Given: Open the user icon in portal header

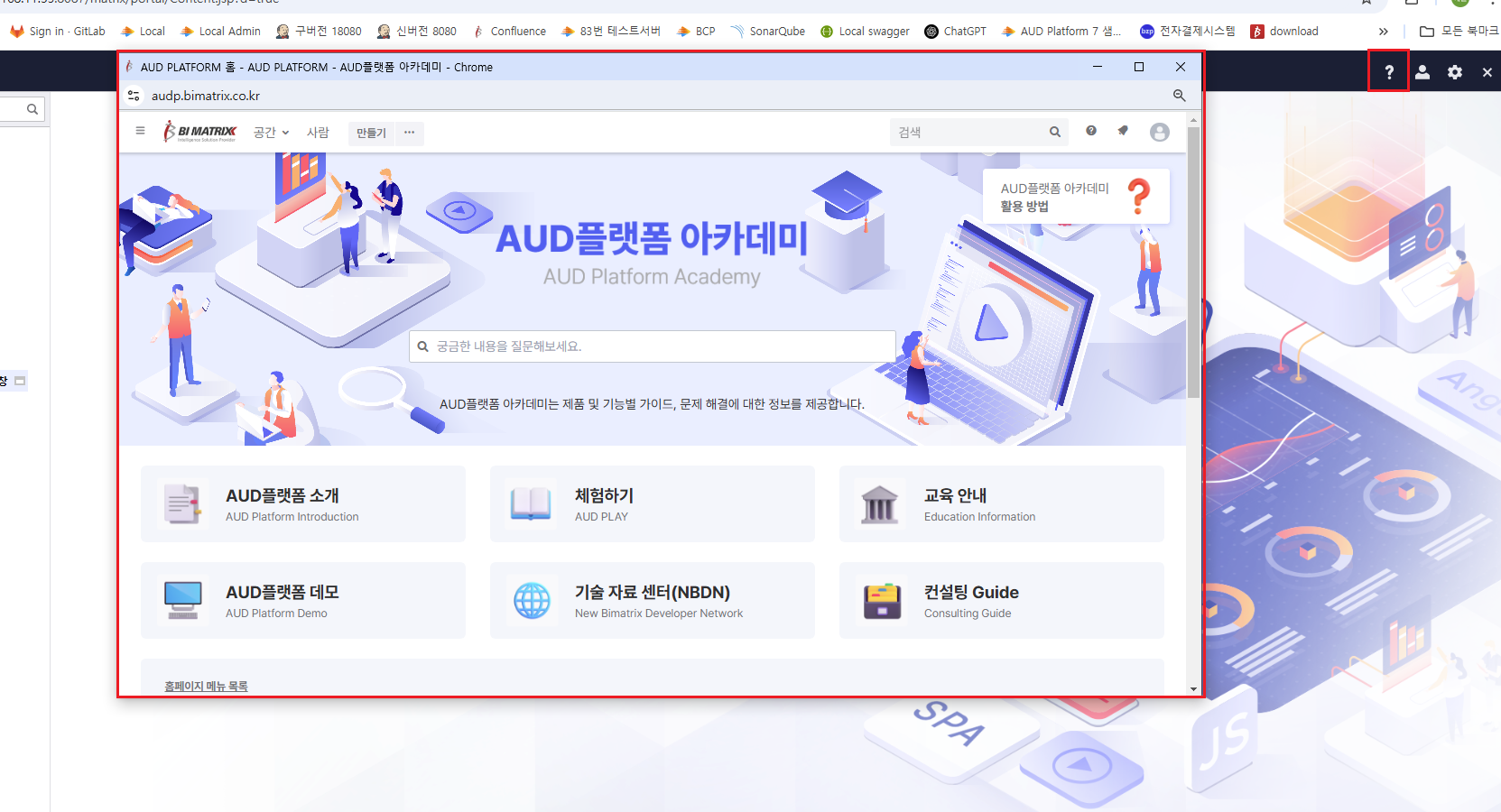Looking at the screenshot, I should click(1422, 72).
